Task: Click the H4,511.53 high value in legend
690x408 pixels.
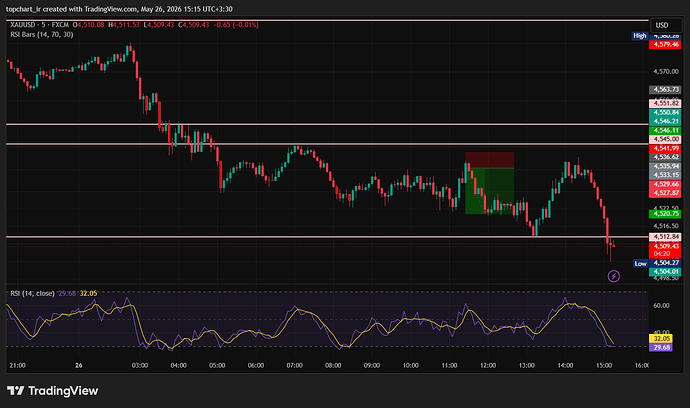Action: point(124,25)
